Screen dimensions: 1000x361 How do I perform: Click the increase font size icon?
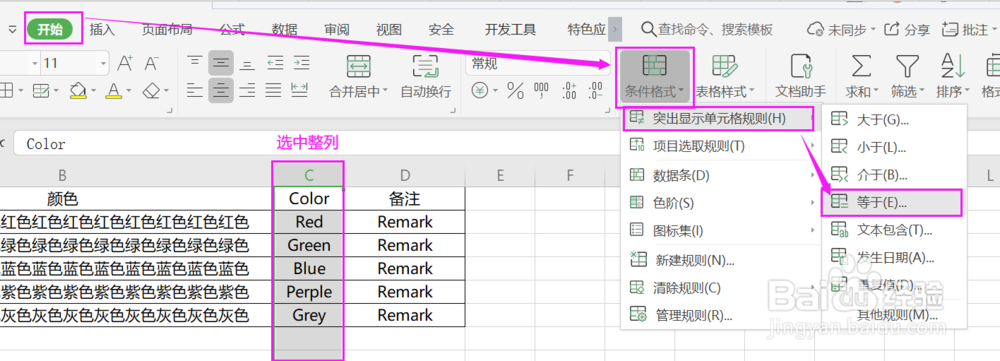[125, 63]
